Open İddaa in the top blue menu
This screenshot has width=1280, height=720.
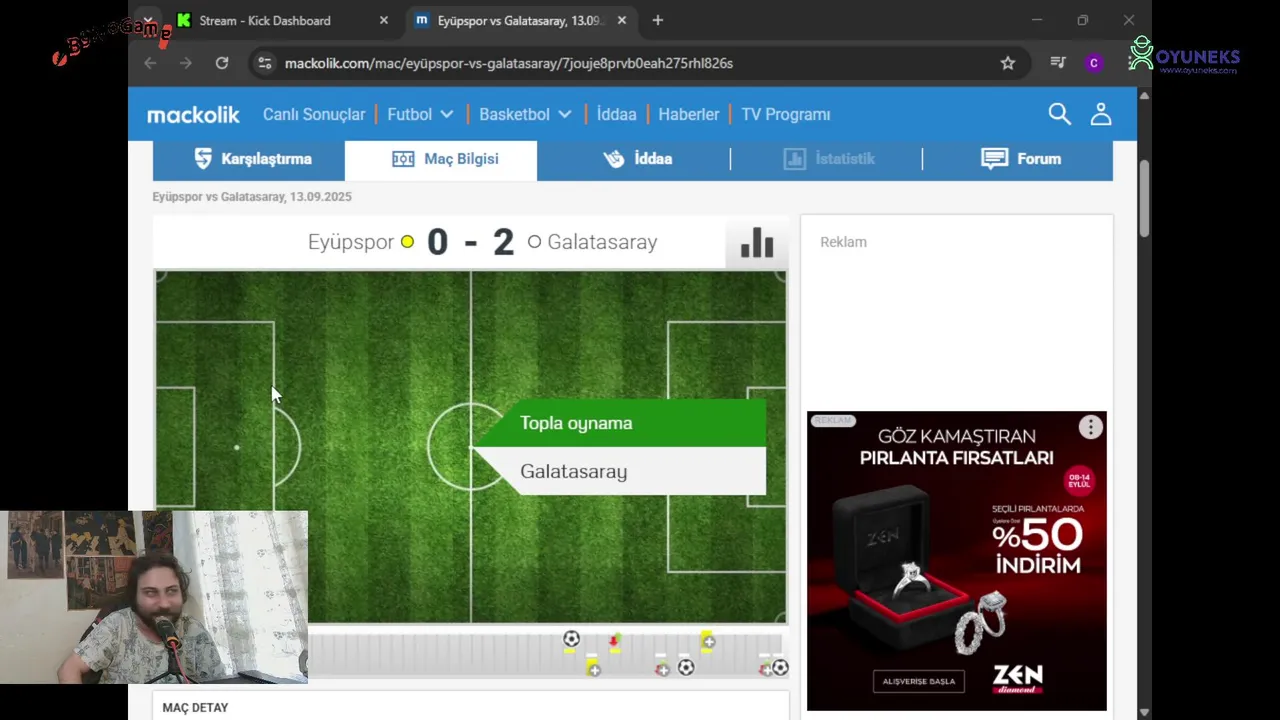[x=616, y=114]
